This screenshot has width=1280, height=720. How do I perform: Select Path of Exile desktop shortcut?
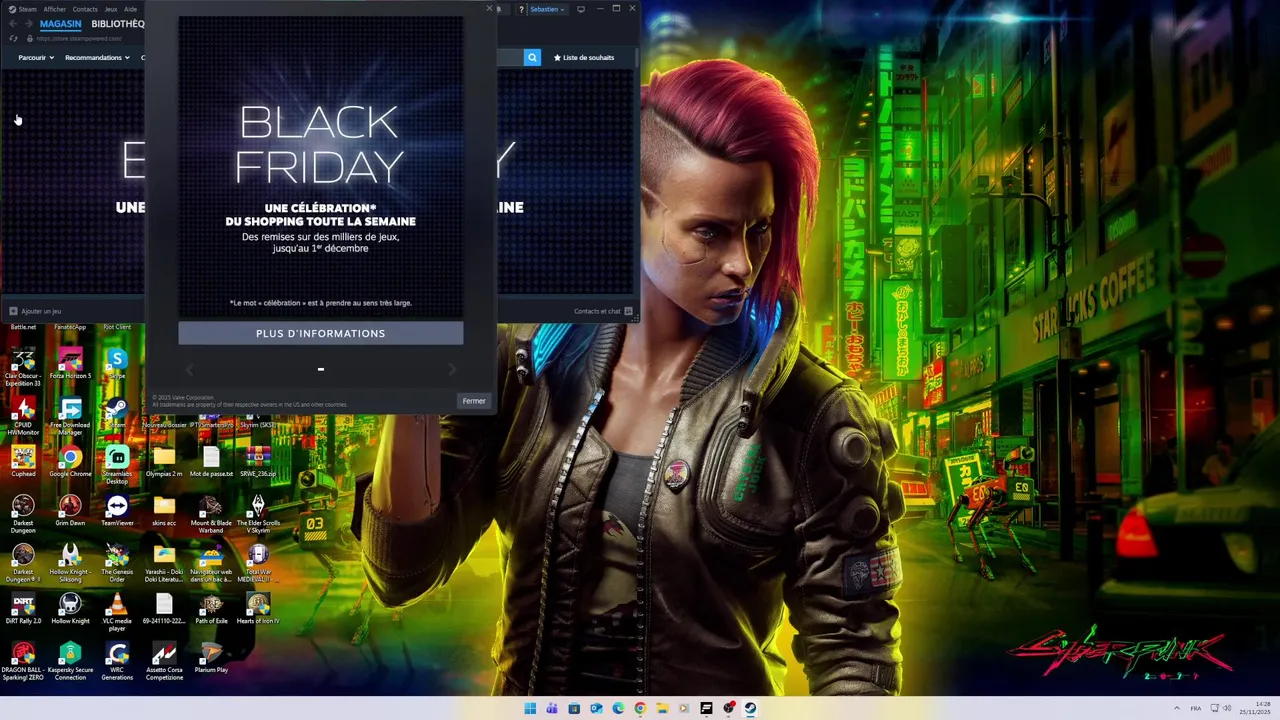(211, 609)
